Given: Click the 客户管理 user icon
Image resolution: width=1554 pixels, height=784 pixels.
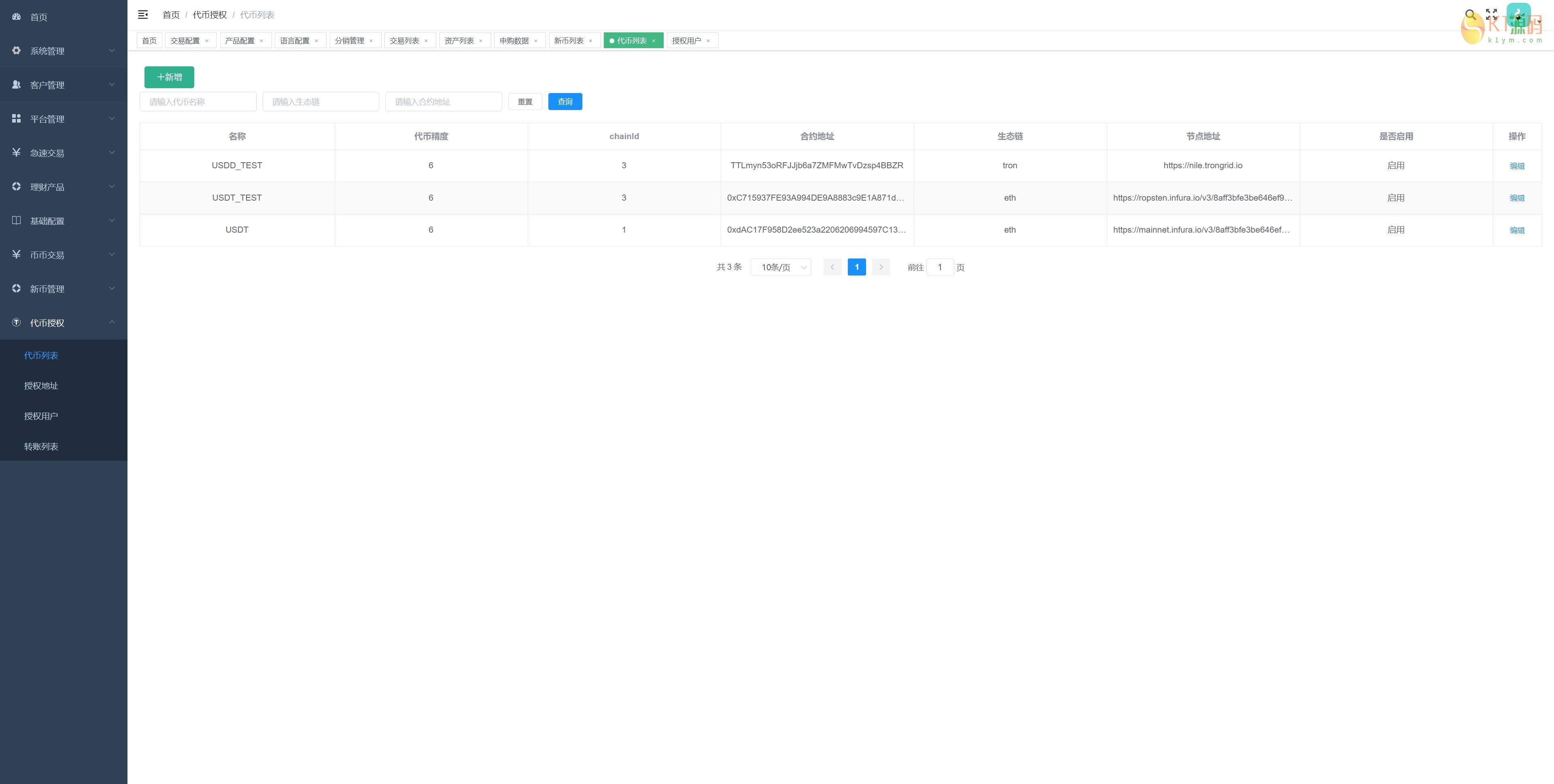Looking at the screenshot, I should [16, 85].
